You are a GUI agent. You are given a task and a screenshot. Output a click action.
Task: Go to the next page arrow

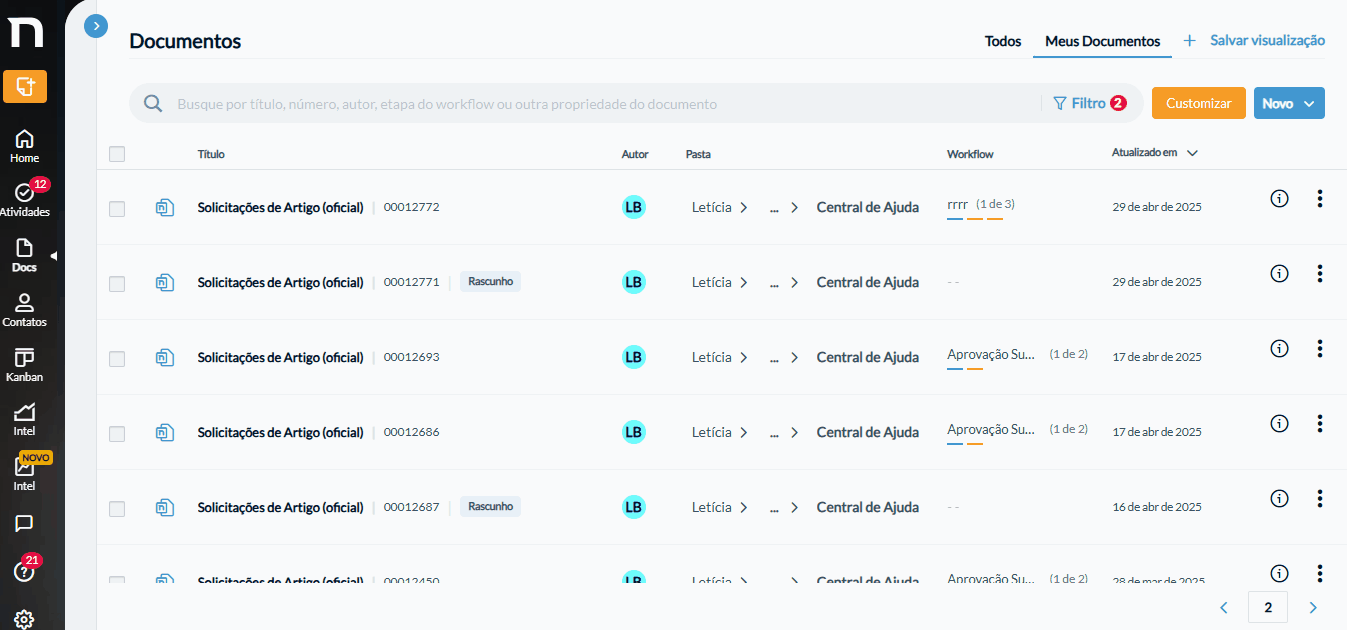pyautogui.click(x=1313, y=607)
